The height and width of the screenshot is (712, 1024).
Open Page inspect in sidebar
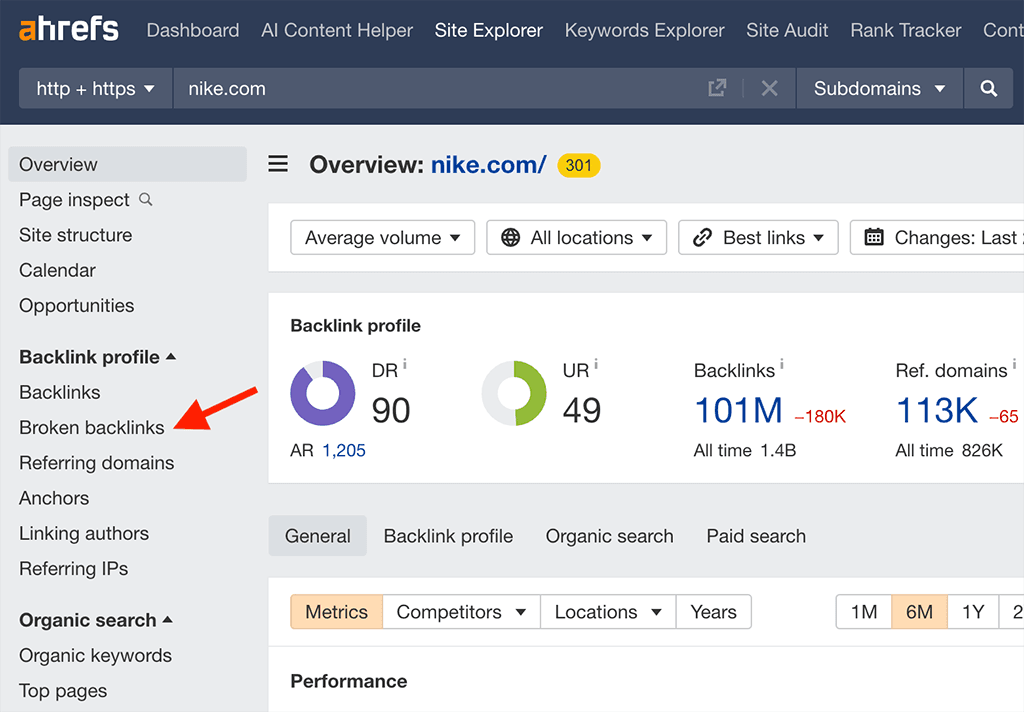[74, 199]
